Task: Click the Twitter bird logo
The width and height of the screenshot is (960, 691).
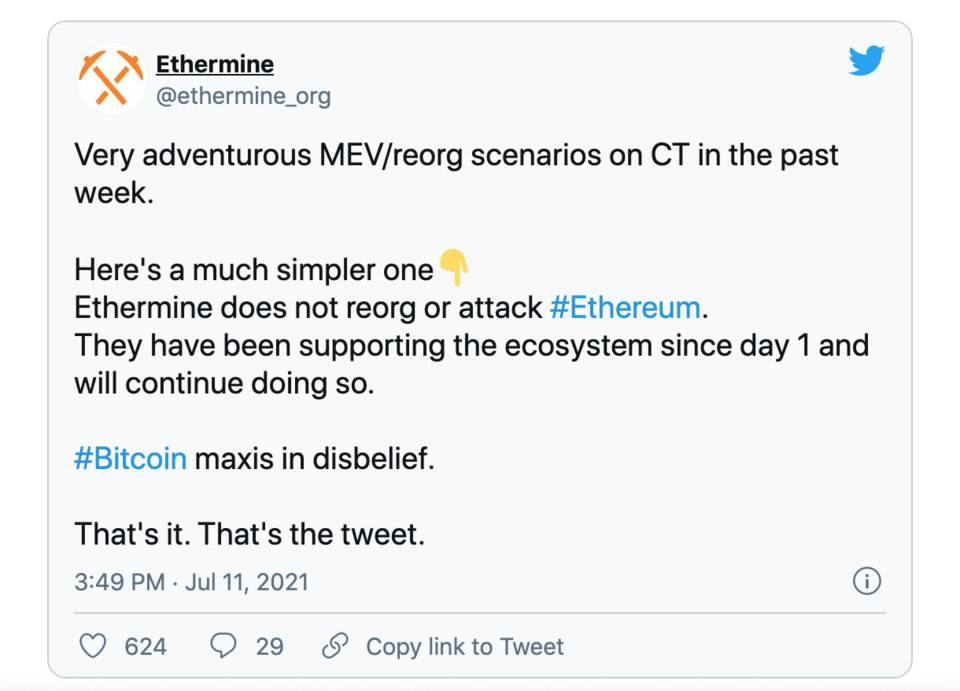Action: pos(866,61)
